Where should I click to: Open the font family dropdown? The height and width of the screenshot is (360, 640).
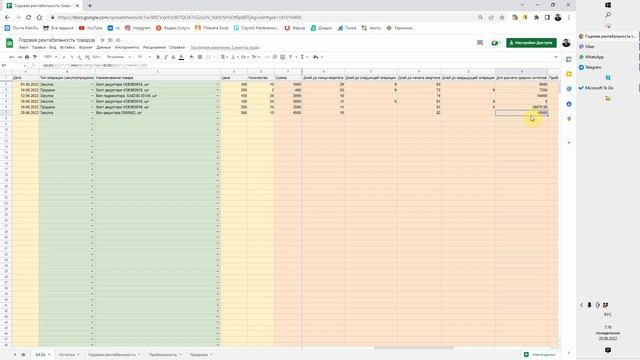click(x=119, y=57)
